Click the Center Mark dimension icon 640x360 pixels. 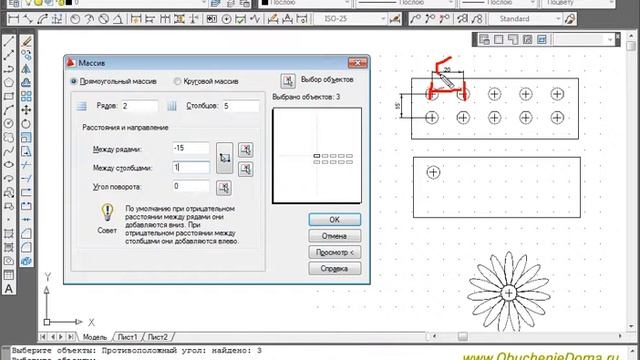pos(226,19)
